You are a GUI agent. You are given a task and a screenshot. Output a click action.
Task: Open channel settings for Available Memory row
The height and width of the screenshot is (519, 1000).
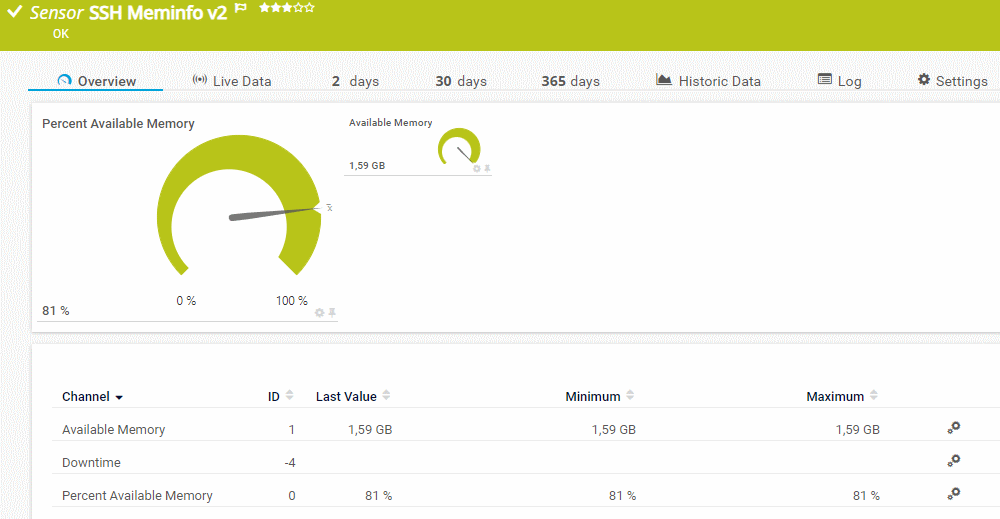pyautogui.click(x=954, y=428)
